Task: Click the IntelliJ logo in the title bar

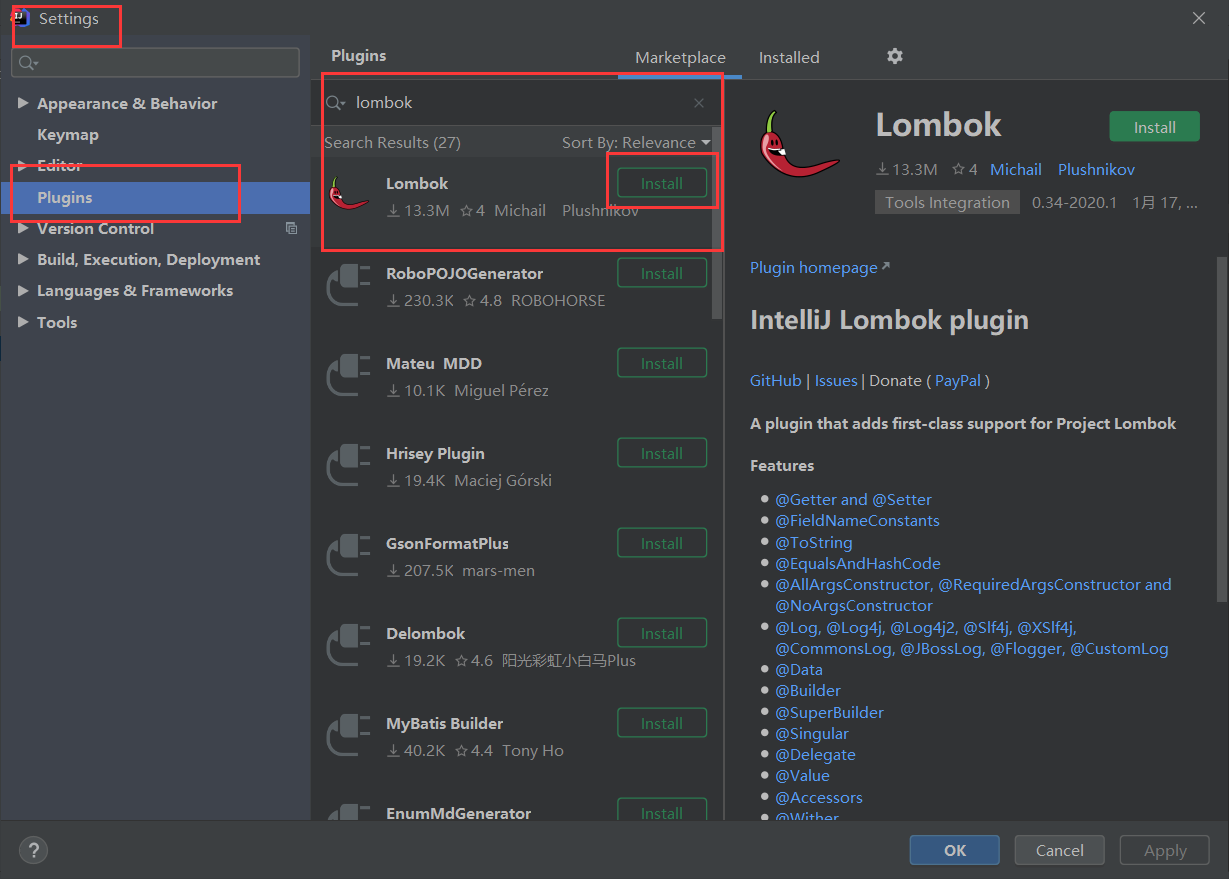Action: [x=19, y=18]
